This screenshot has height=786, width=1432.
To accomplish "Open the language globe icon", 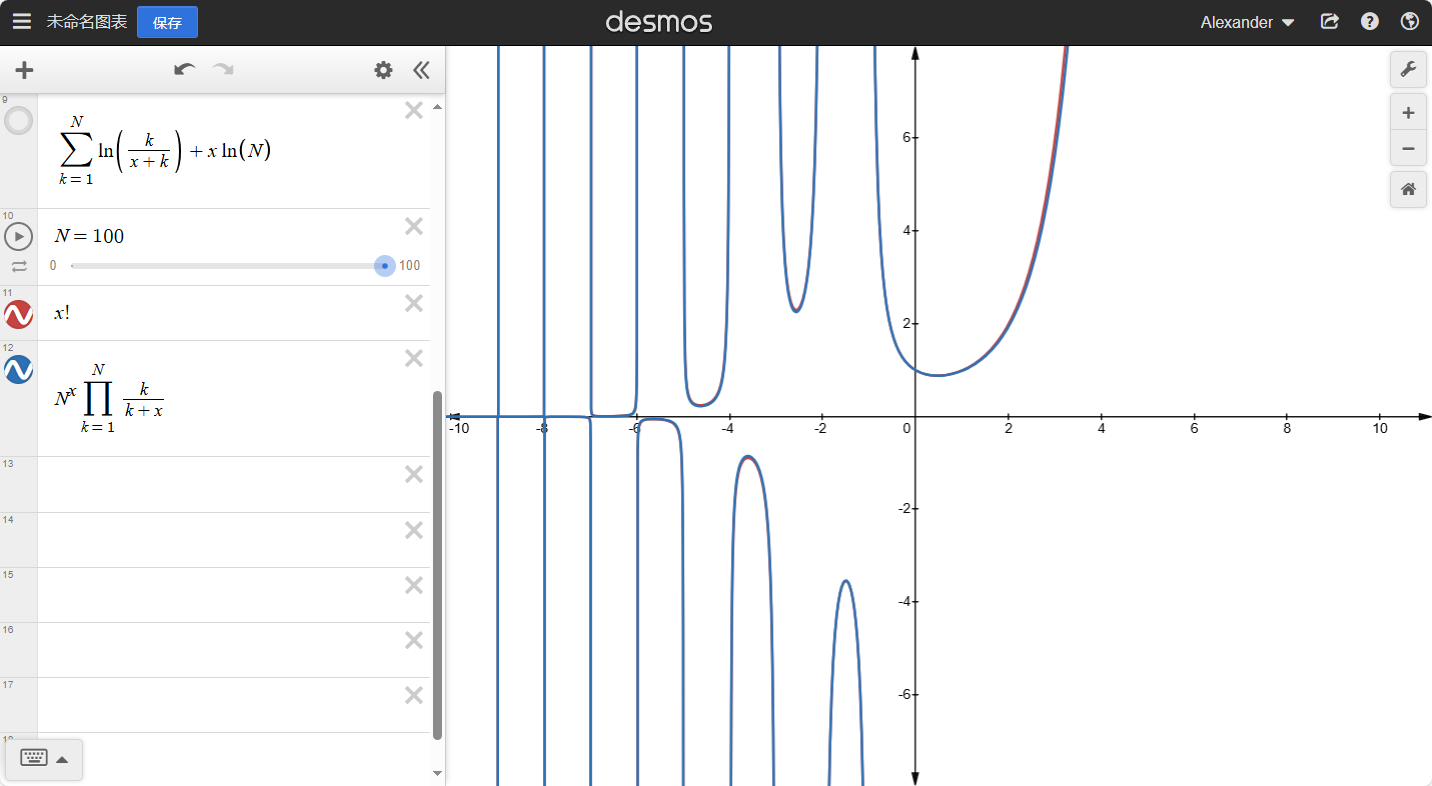I will pos(1410,22).
